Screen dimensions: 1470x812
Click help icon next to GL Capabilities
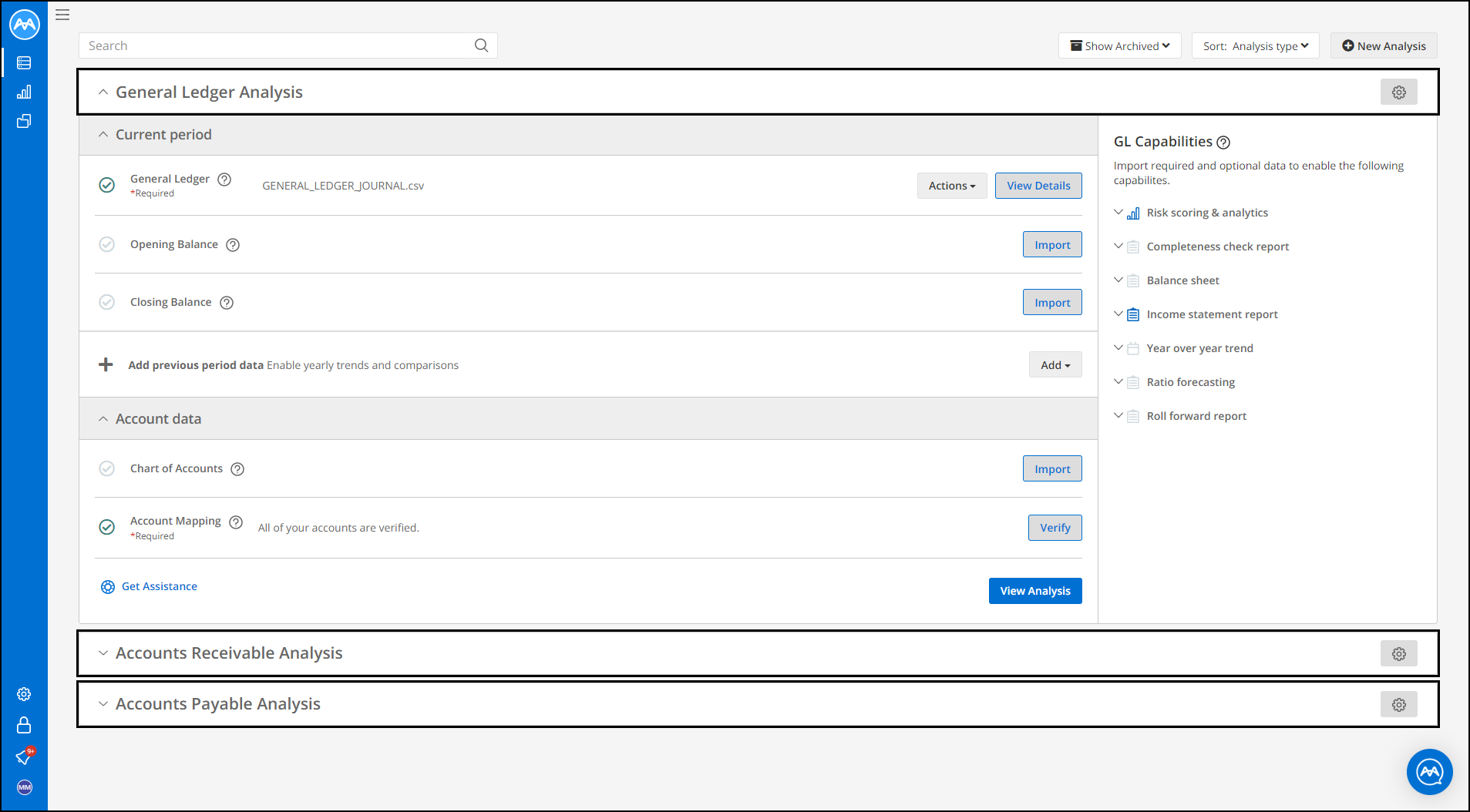[x=1223, y=143]
